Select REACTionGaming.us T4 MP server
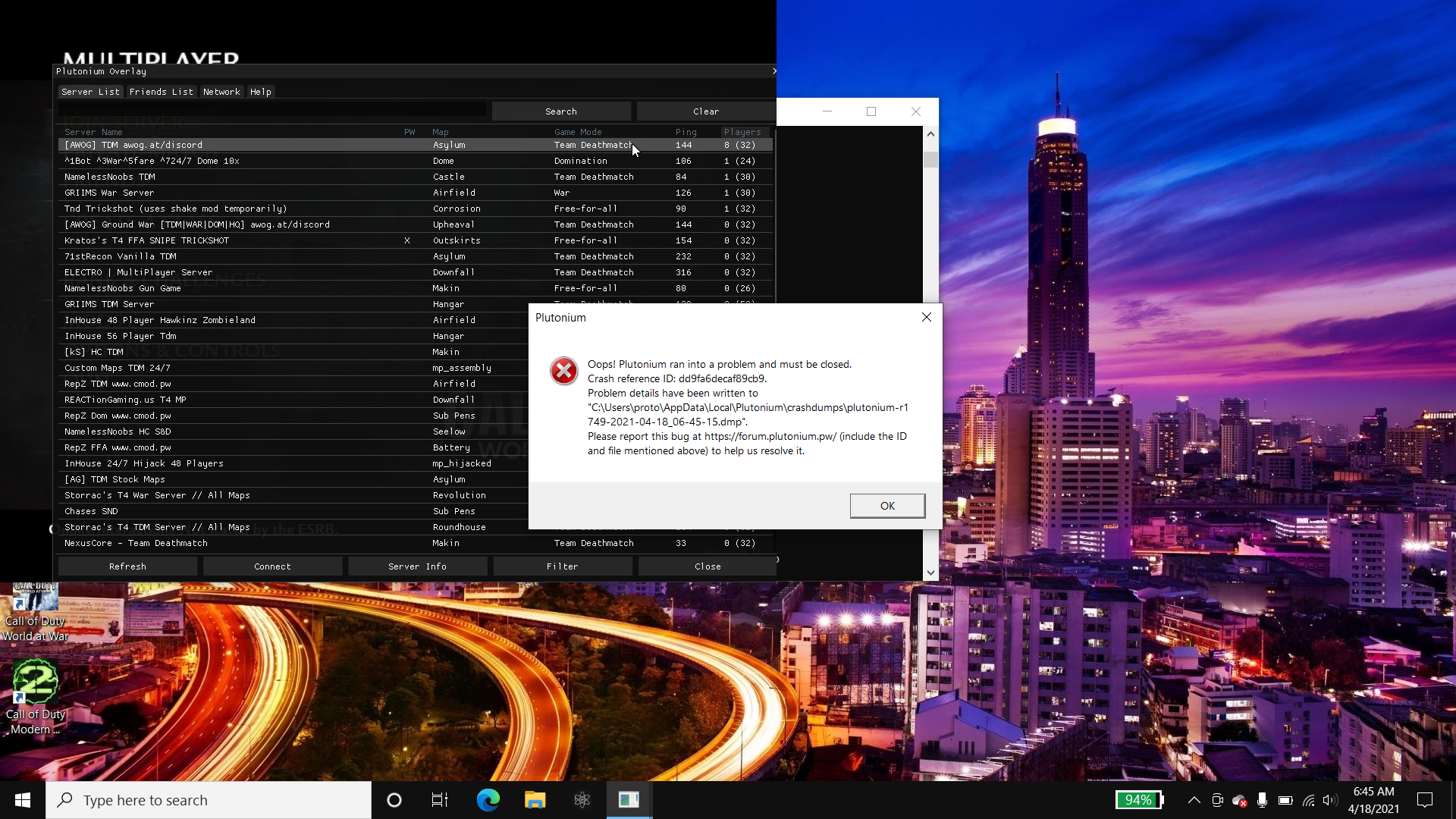Viewport: 1456px width, 819px height. (293, 400)
